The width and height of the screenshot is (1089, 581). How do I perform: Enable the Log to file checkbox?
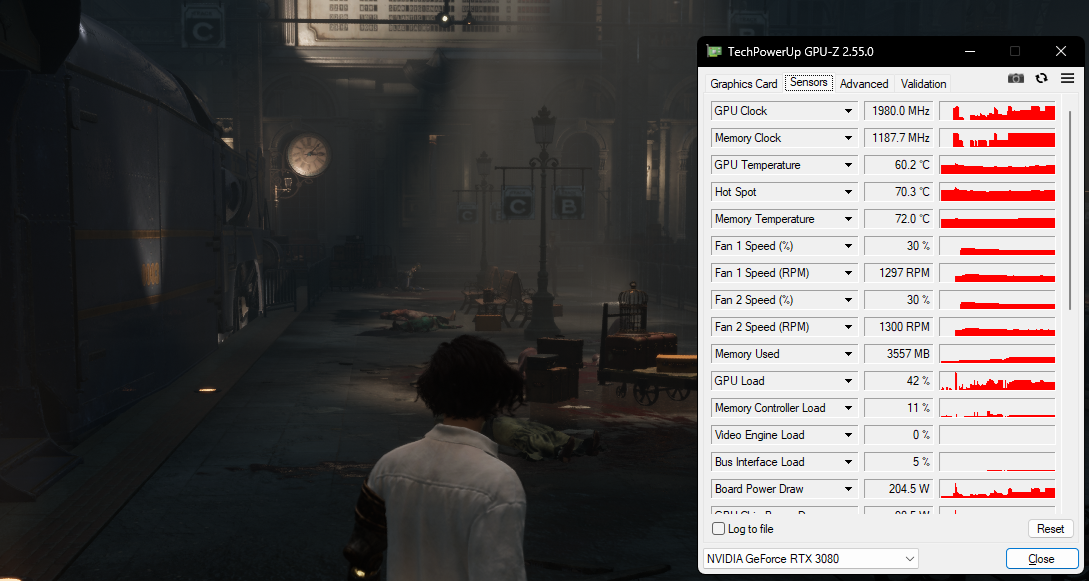coord(719,529)
